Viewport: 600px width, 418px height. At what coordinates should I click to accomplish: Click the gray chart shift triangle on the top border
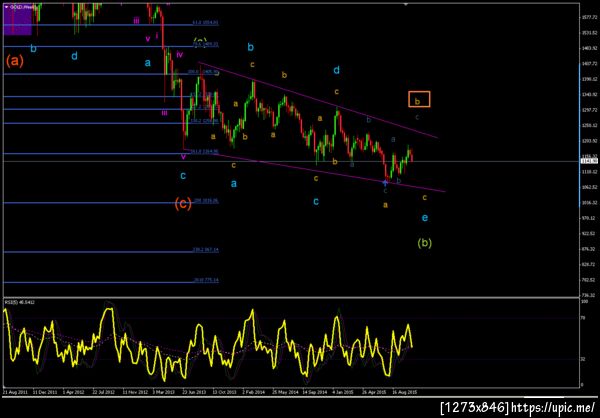(406, 5)
